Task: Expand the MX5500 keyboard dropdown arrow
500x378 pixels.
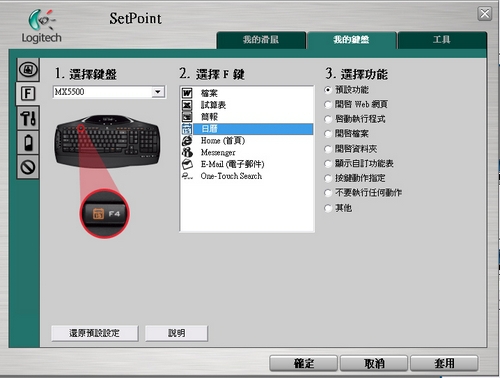Action: pyautogui.click(x=158, y=92)
